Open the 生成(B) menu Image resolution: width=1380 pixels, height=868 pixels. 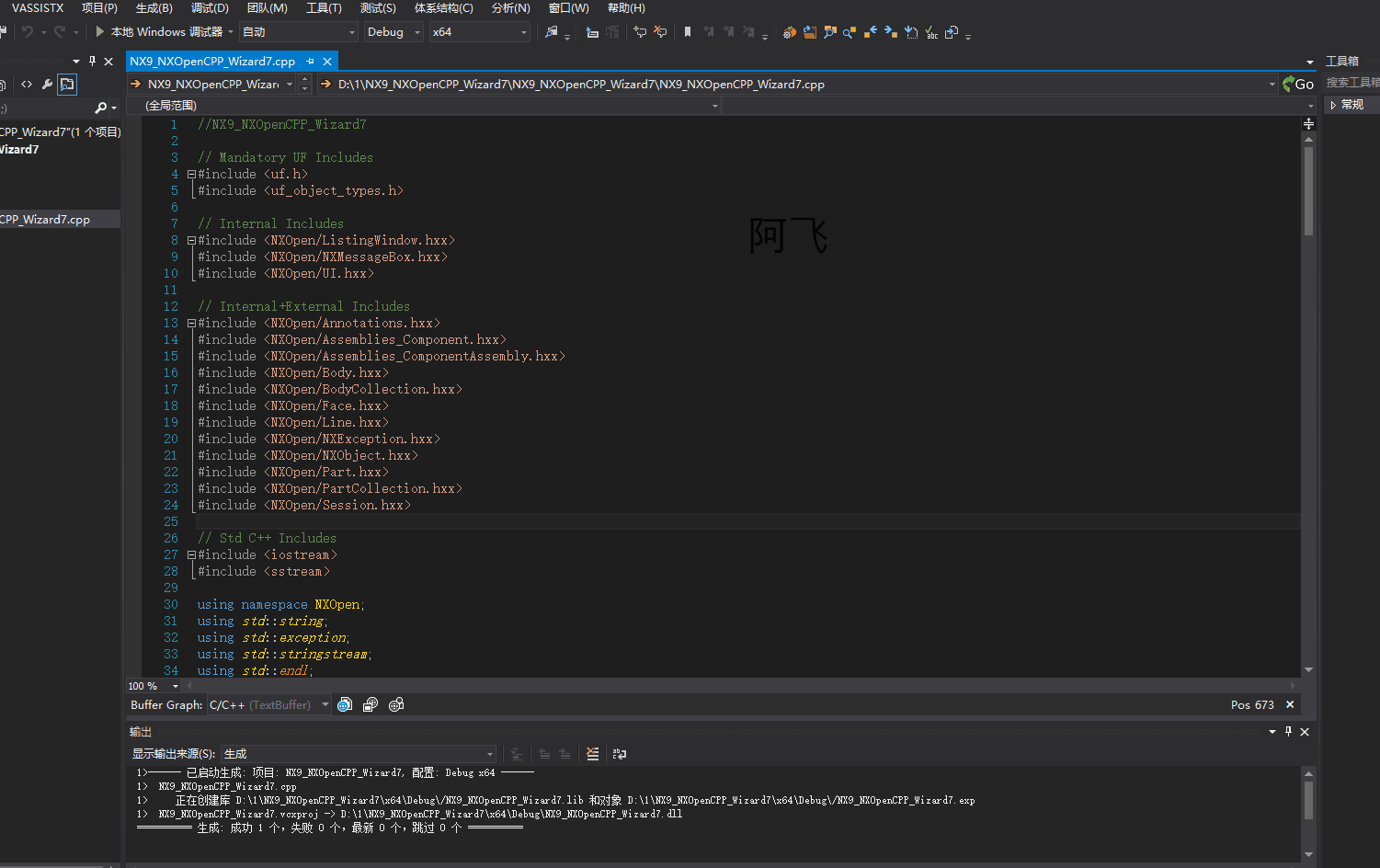pyautogui.click(x=154, y=8)
